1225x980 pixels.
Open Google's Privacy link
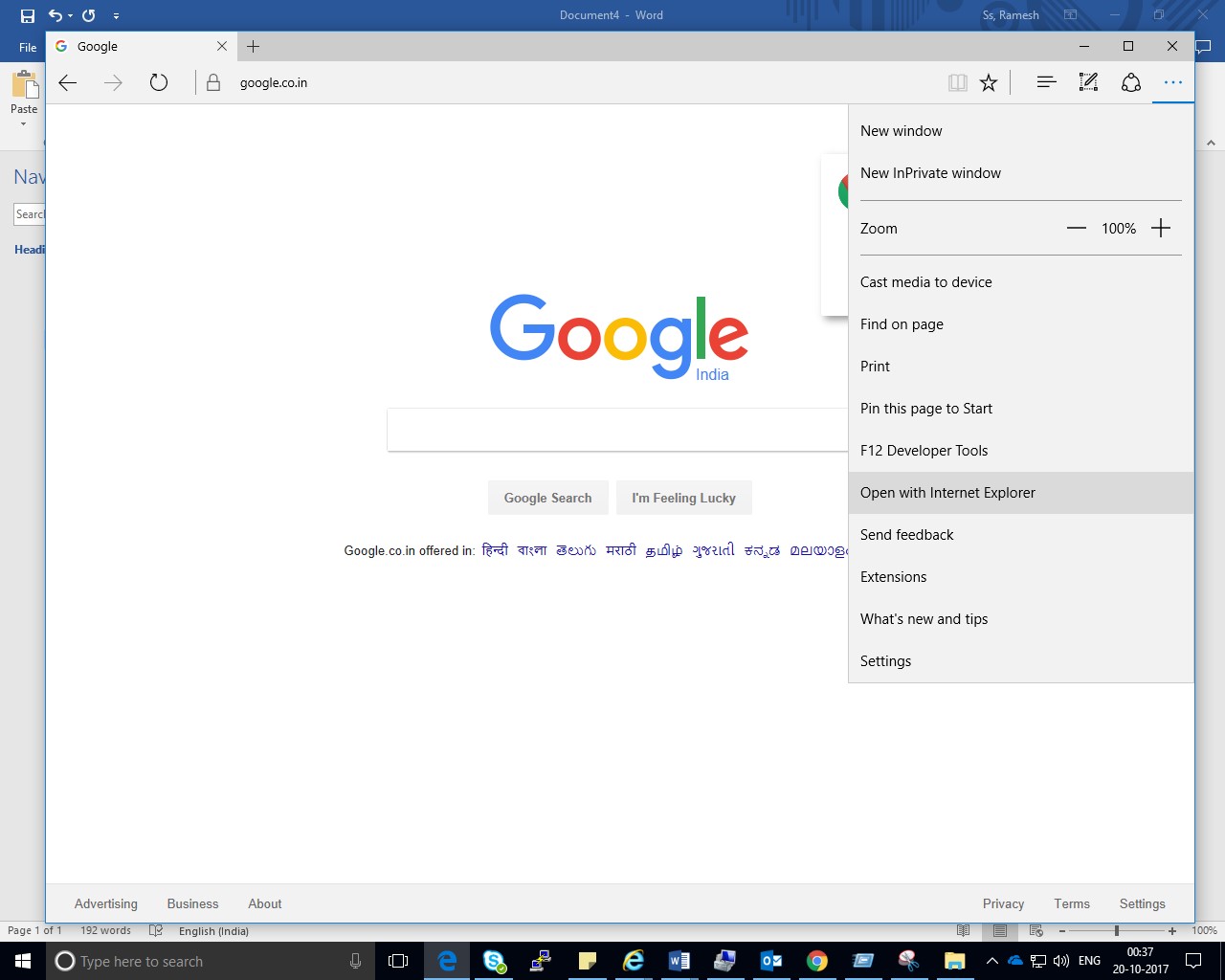[1002, 902]
